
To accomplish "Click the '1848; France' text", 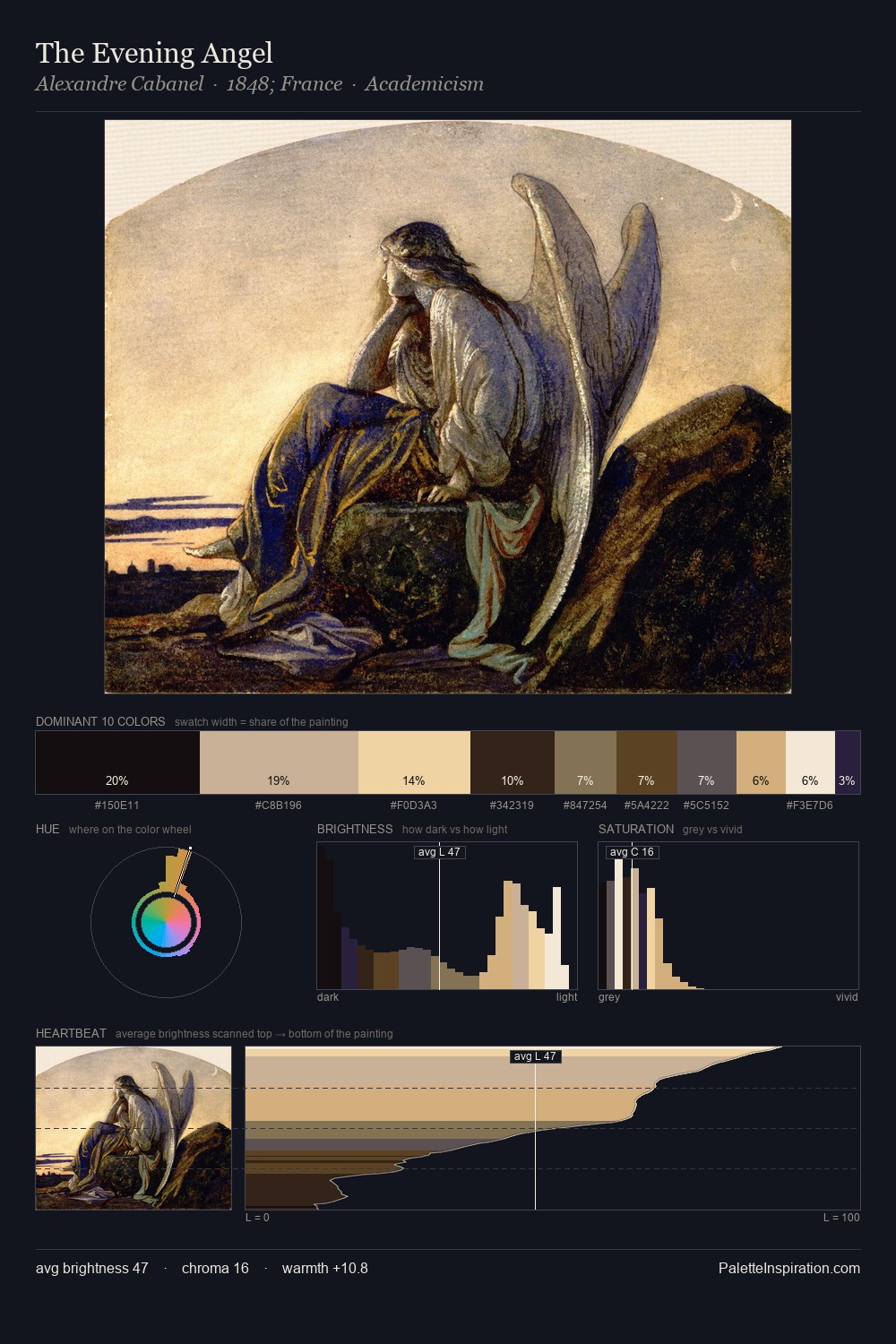I will [284, 84].
